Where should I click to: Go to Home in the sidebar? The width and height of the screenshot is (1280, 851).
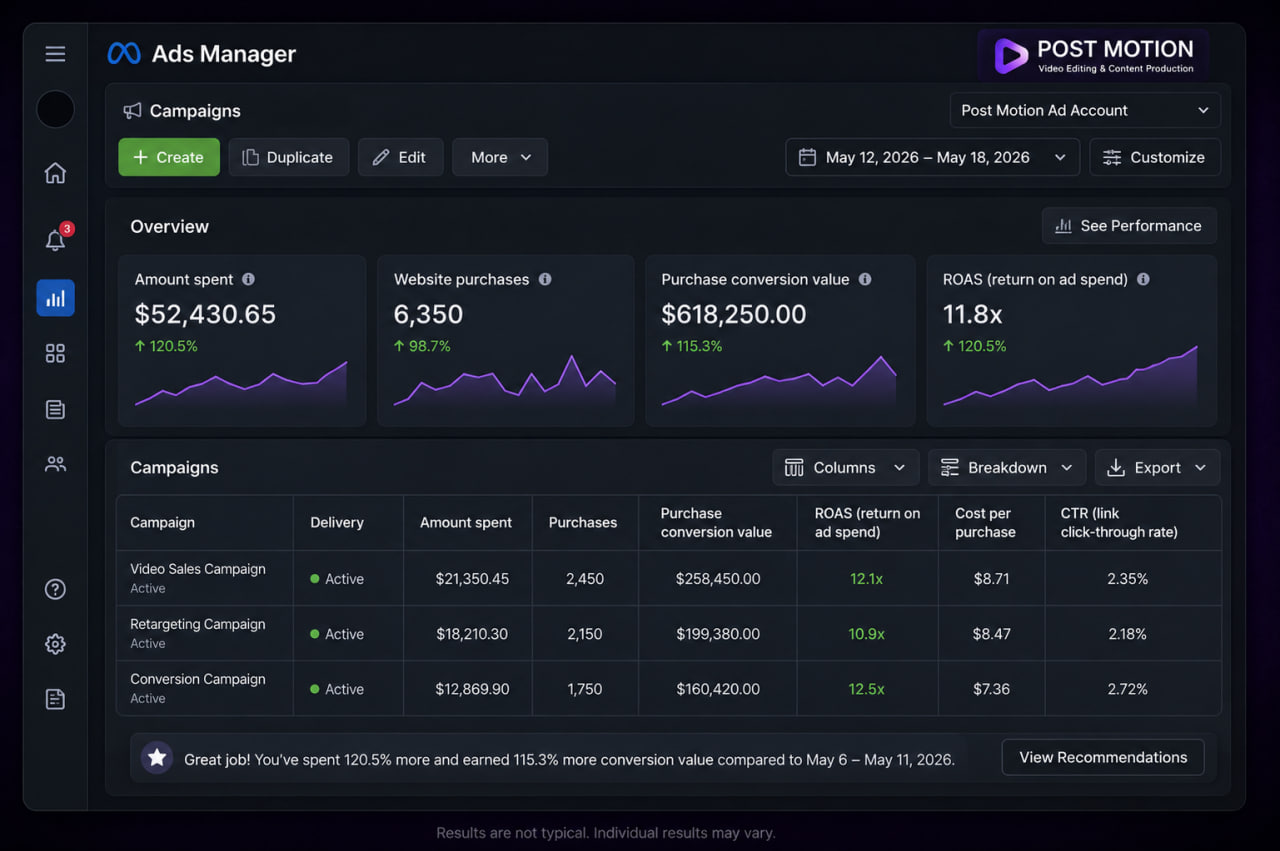pyautogui.click(x=55, y=173)
